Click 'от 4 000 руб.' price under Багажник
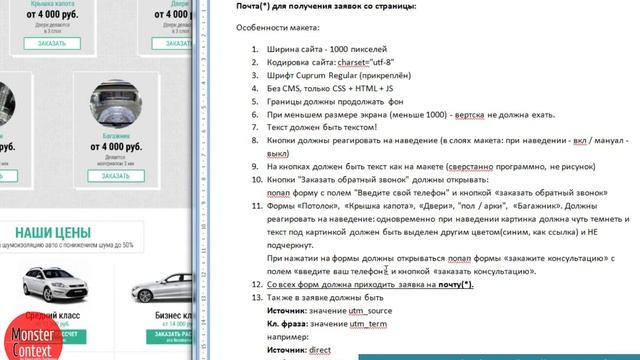Viewport: 640px width, 360px height. tap(116, 147)
